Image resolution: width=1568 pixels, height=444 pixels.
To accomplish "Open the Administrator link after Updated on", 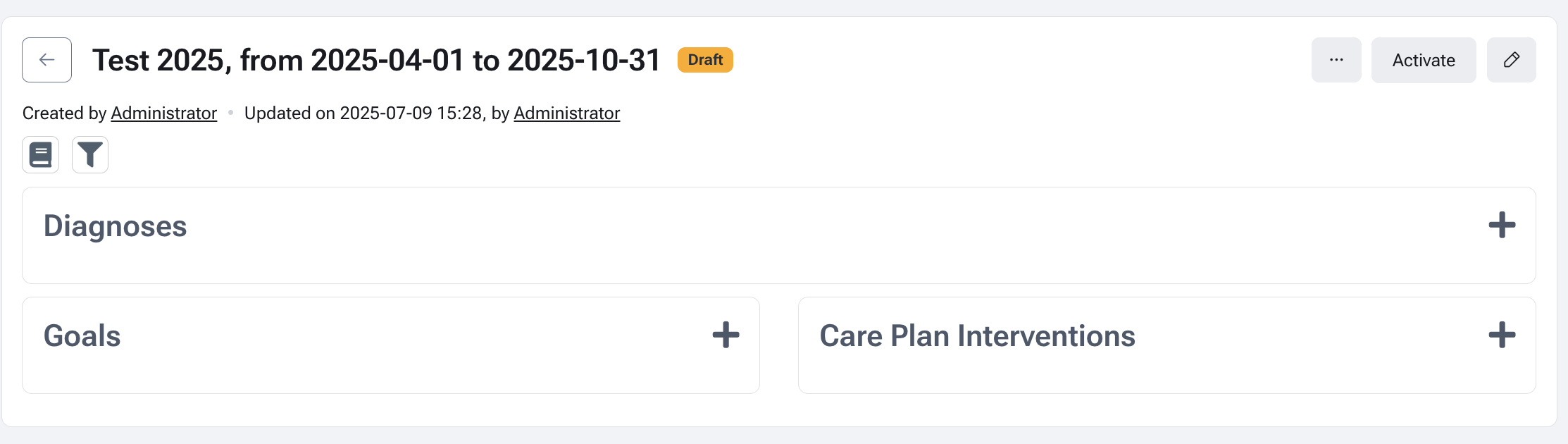I will (x=567, y=113).
